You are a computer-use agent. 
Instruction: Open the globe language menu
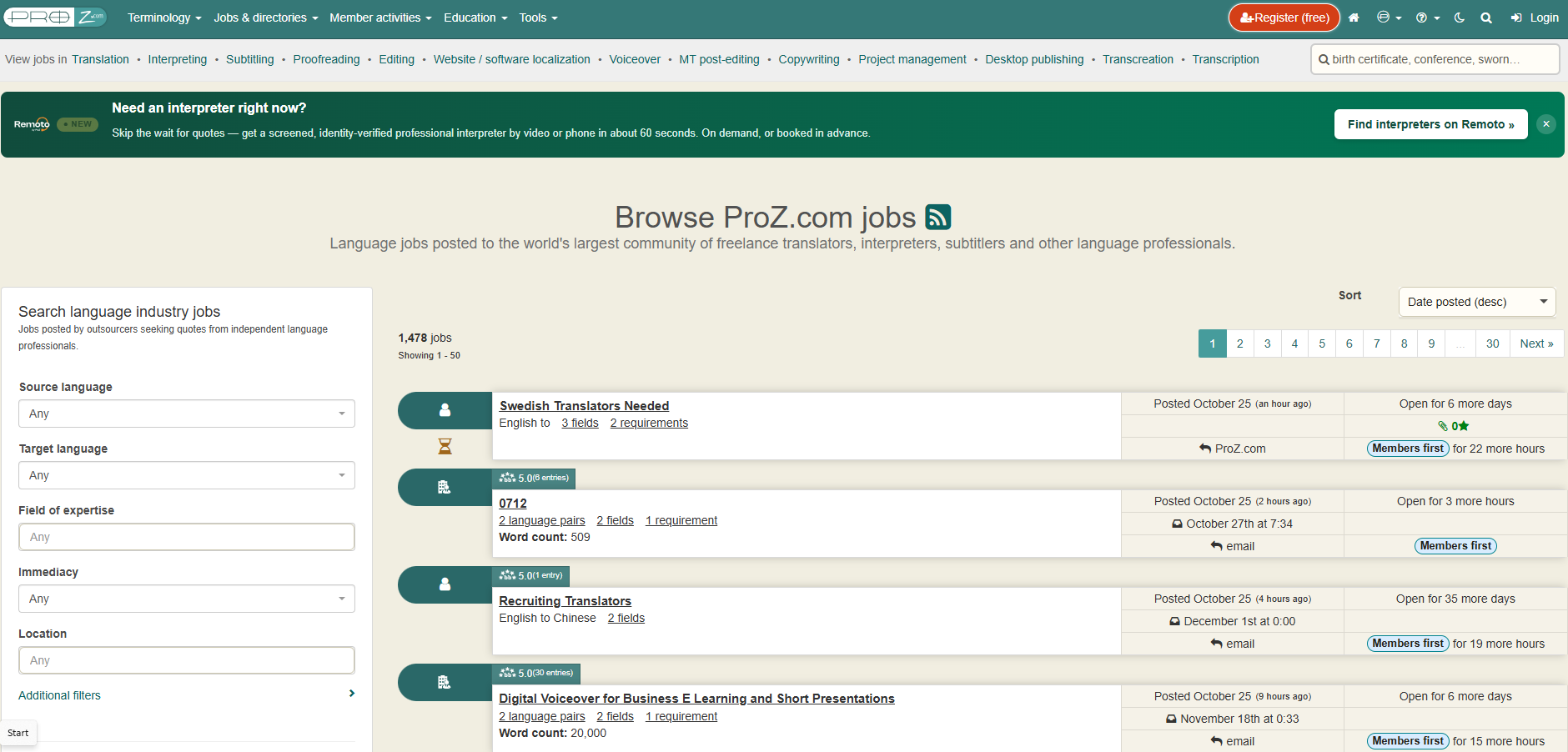tap(1389, 18)
